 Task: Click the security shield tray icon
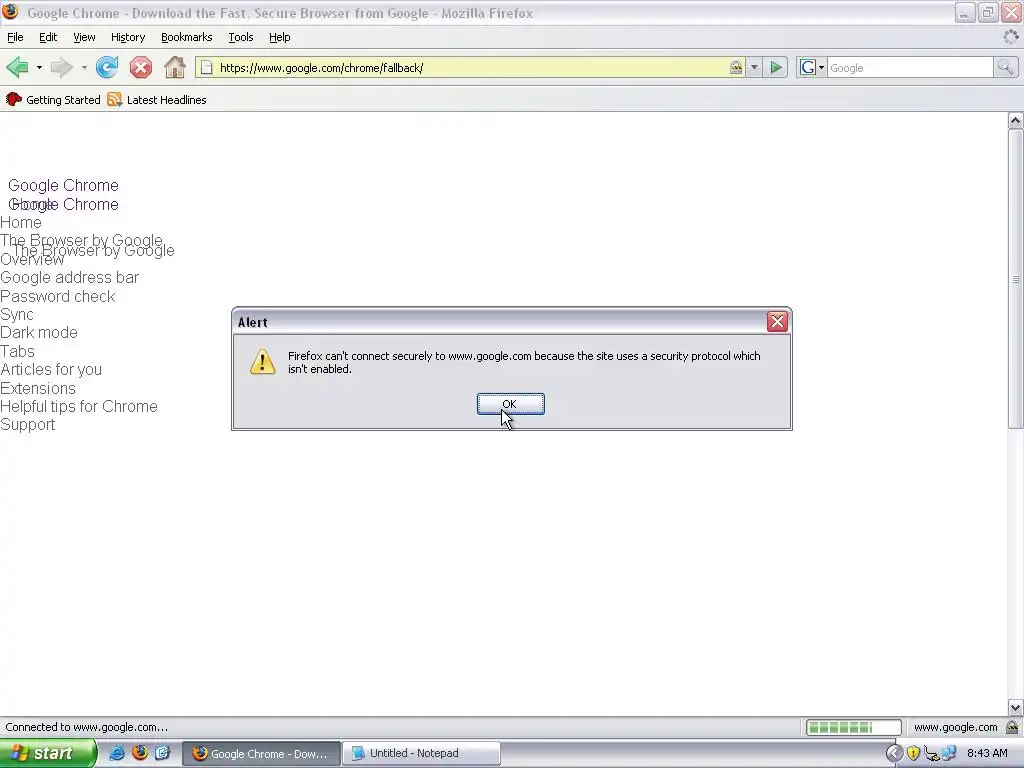913,754
